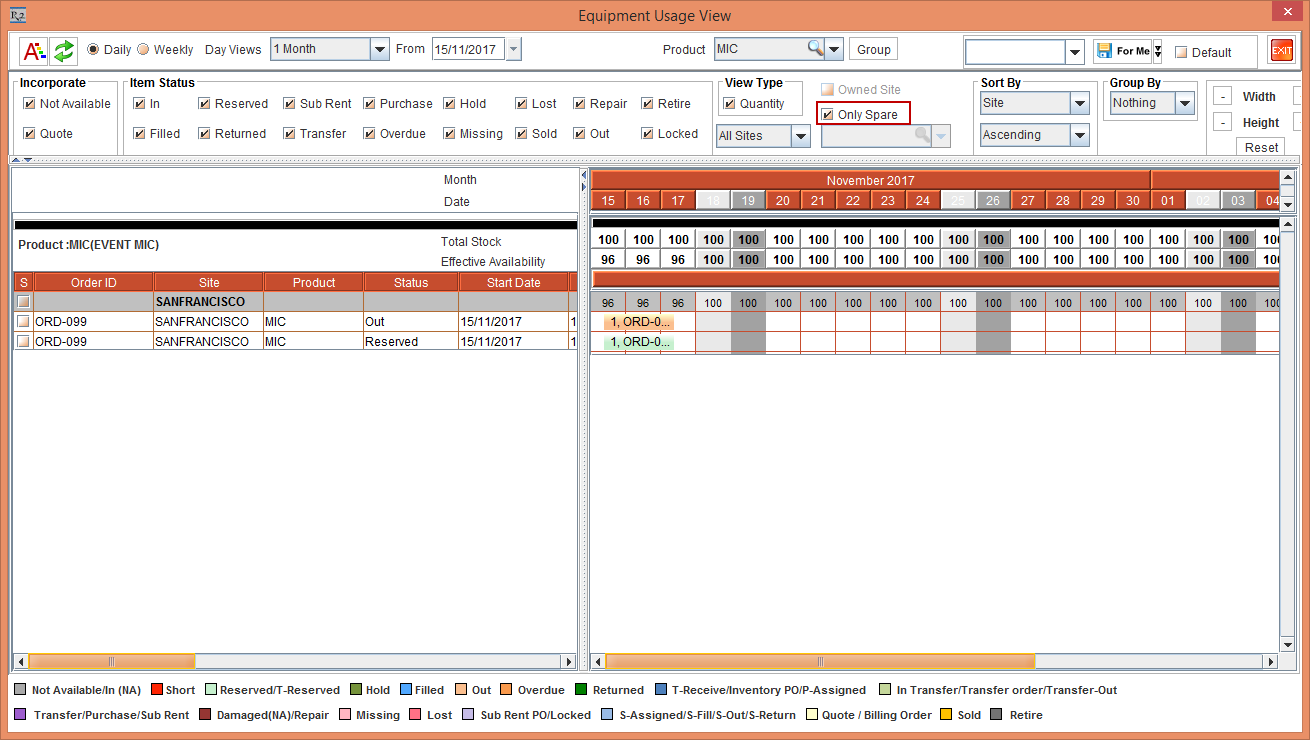Click the save disk icon beside For Me
This screenshot has height=740, width=1310.
pos(1104,51)
